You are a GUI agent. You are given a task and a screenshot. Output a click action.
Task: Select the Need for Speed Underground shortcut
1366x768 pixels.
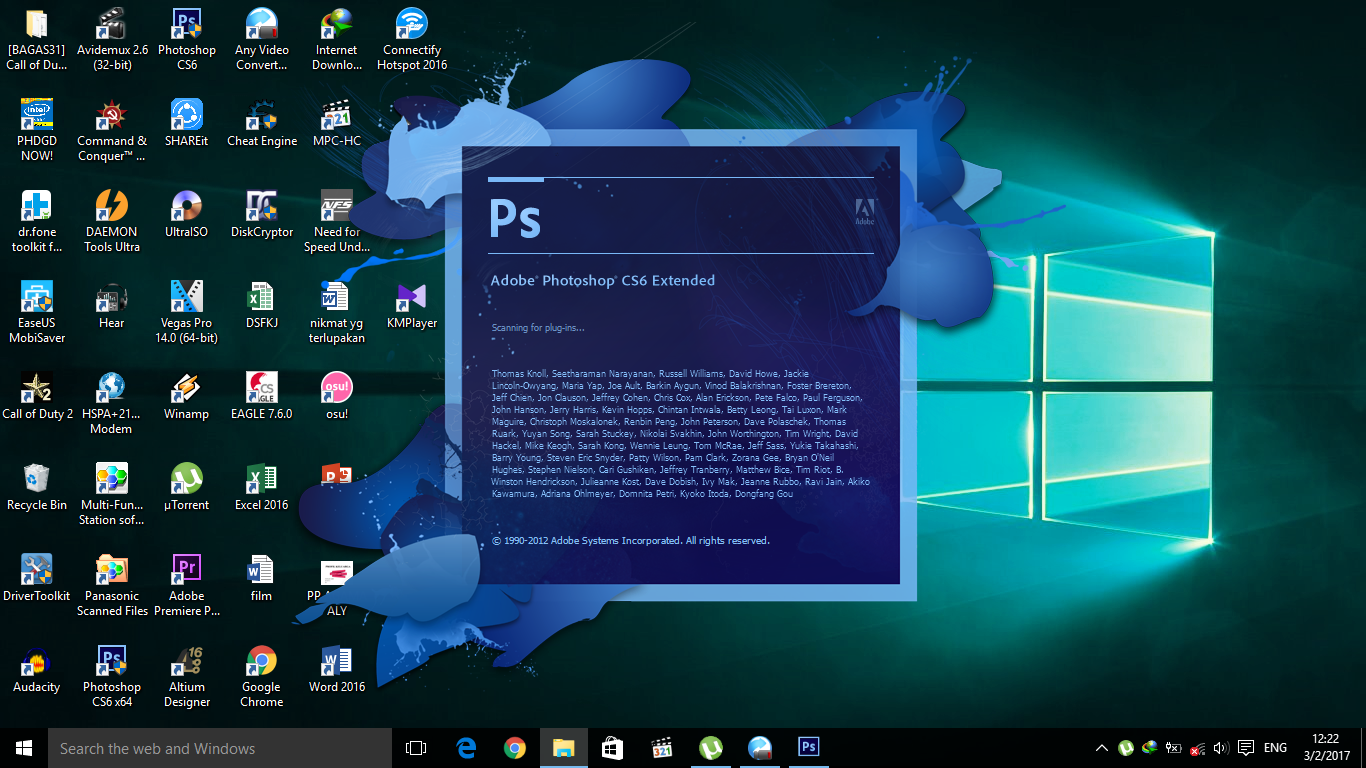pyautogui.click(x=337, y=222)
